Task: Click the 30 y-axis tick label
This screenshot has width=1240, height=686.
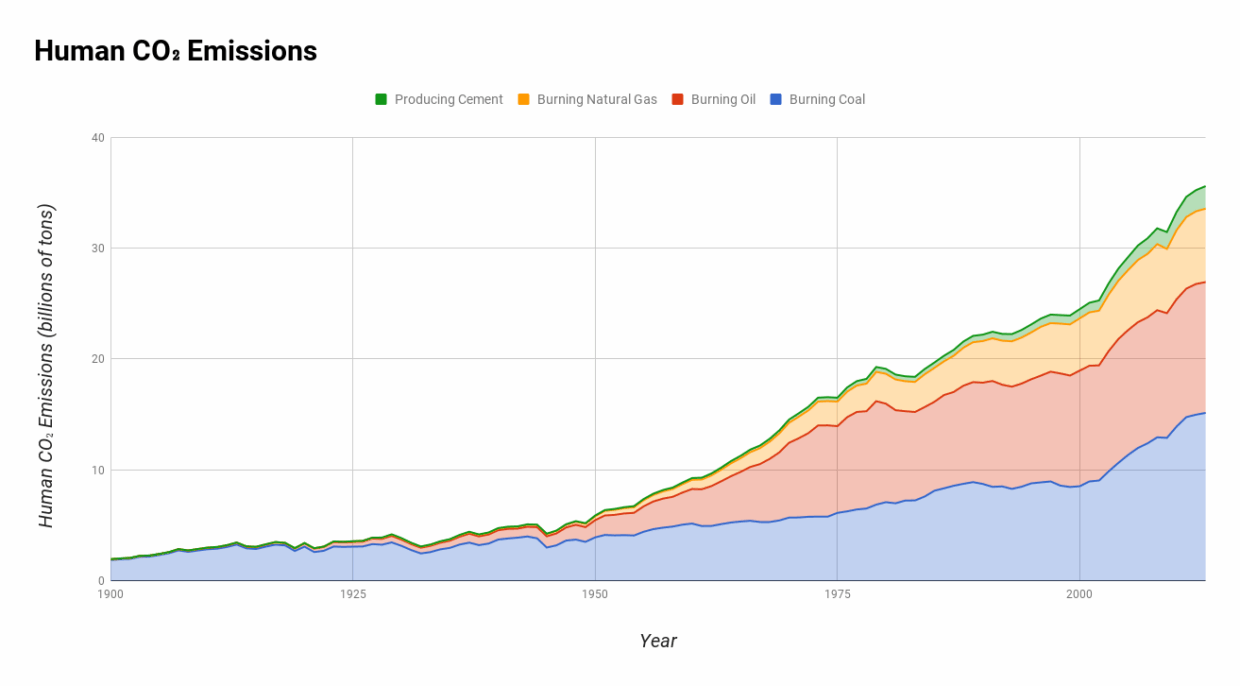Action: 97,248
